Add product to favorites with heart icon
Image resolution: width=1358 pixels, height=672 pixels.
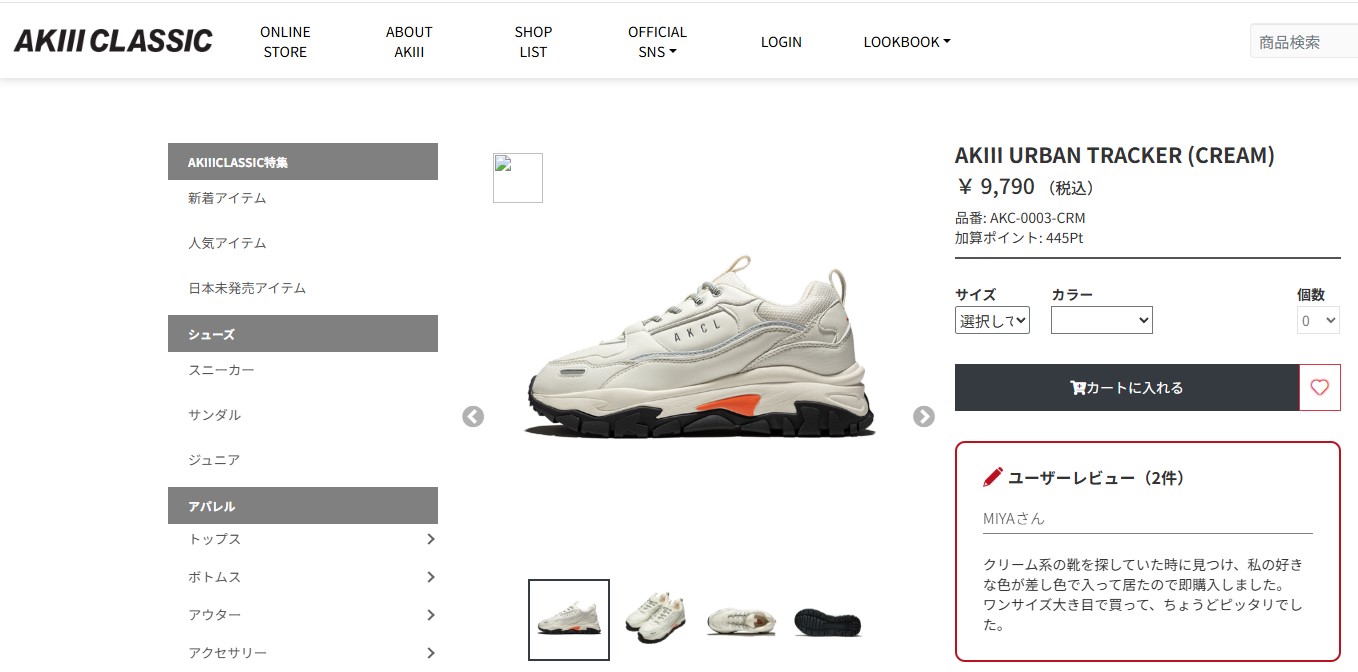(x=1320, y=388)
